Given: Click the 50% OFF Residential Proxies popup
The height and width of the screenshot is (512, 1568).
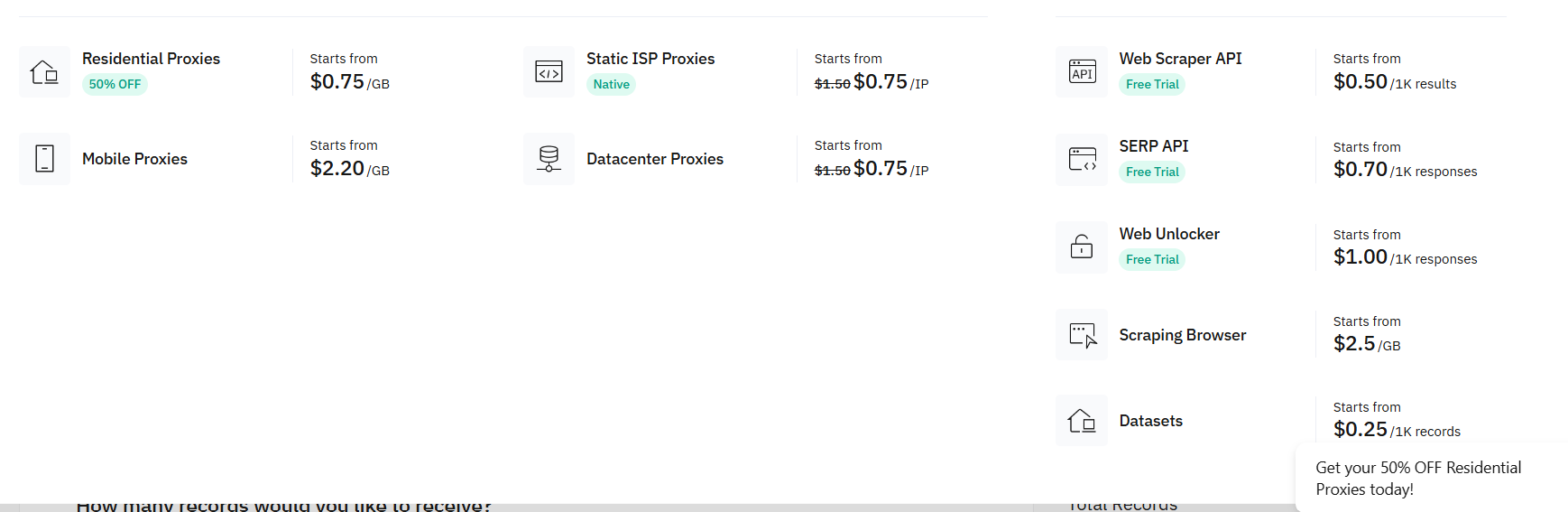Looking at the screenshot, I should [1417, 479].
